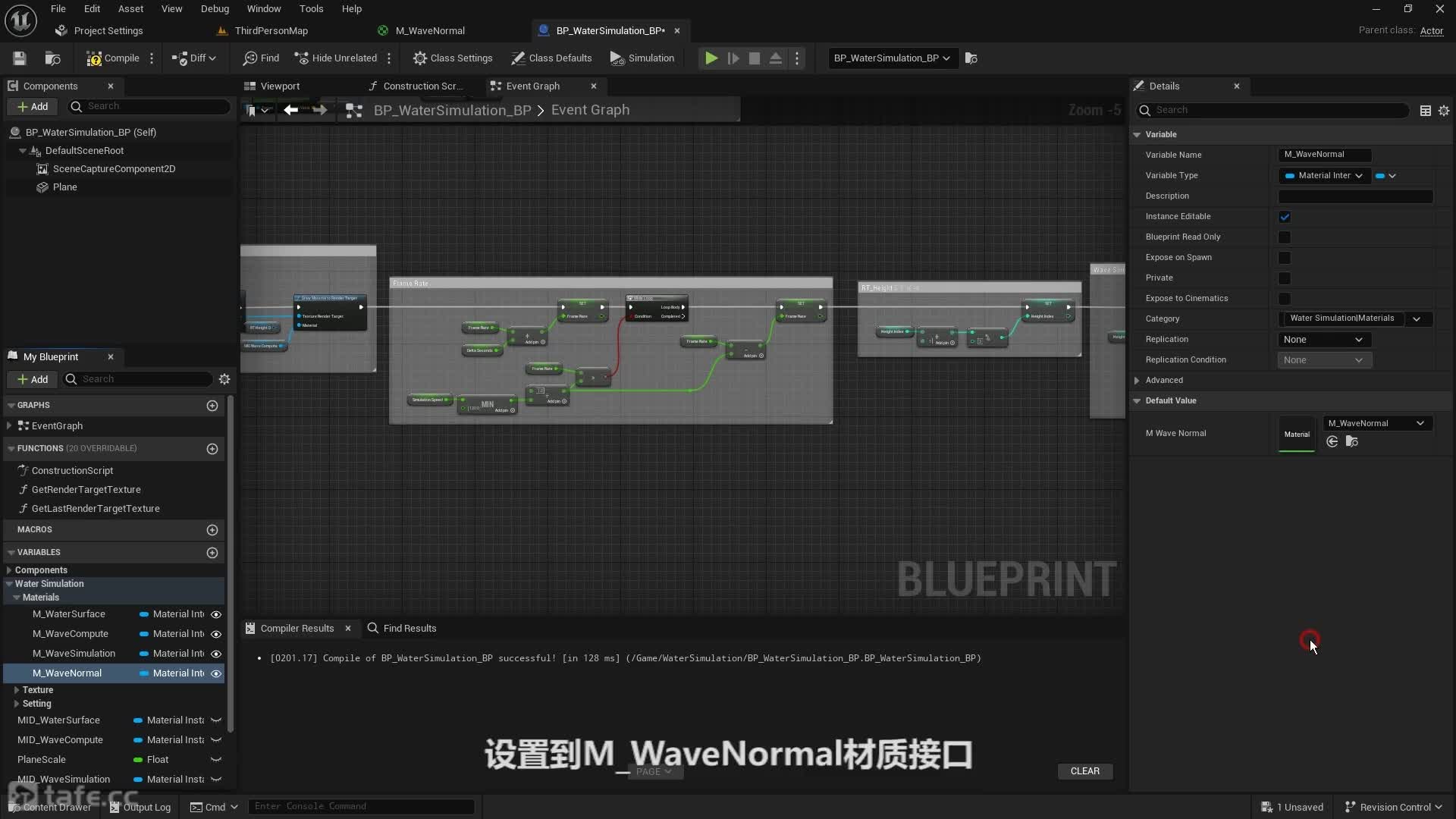Collapse the Default Value section

click(1137, 401)
